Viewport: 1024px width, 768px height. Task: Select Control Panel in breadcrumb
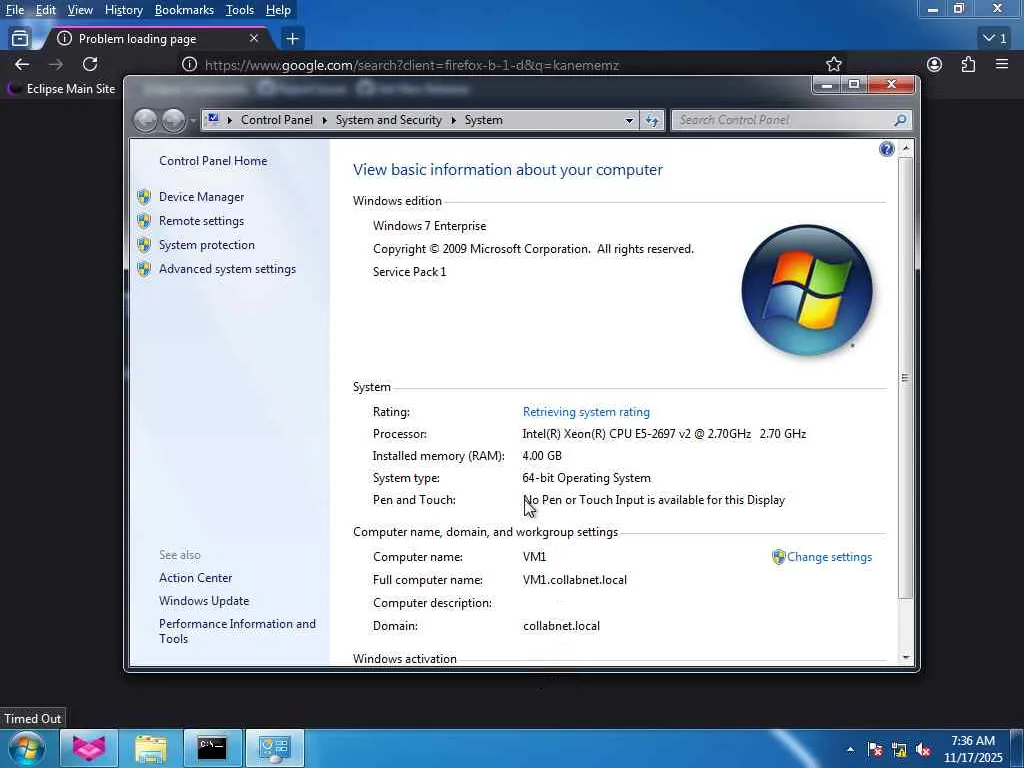pos(276,120)
